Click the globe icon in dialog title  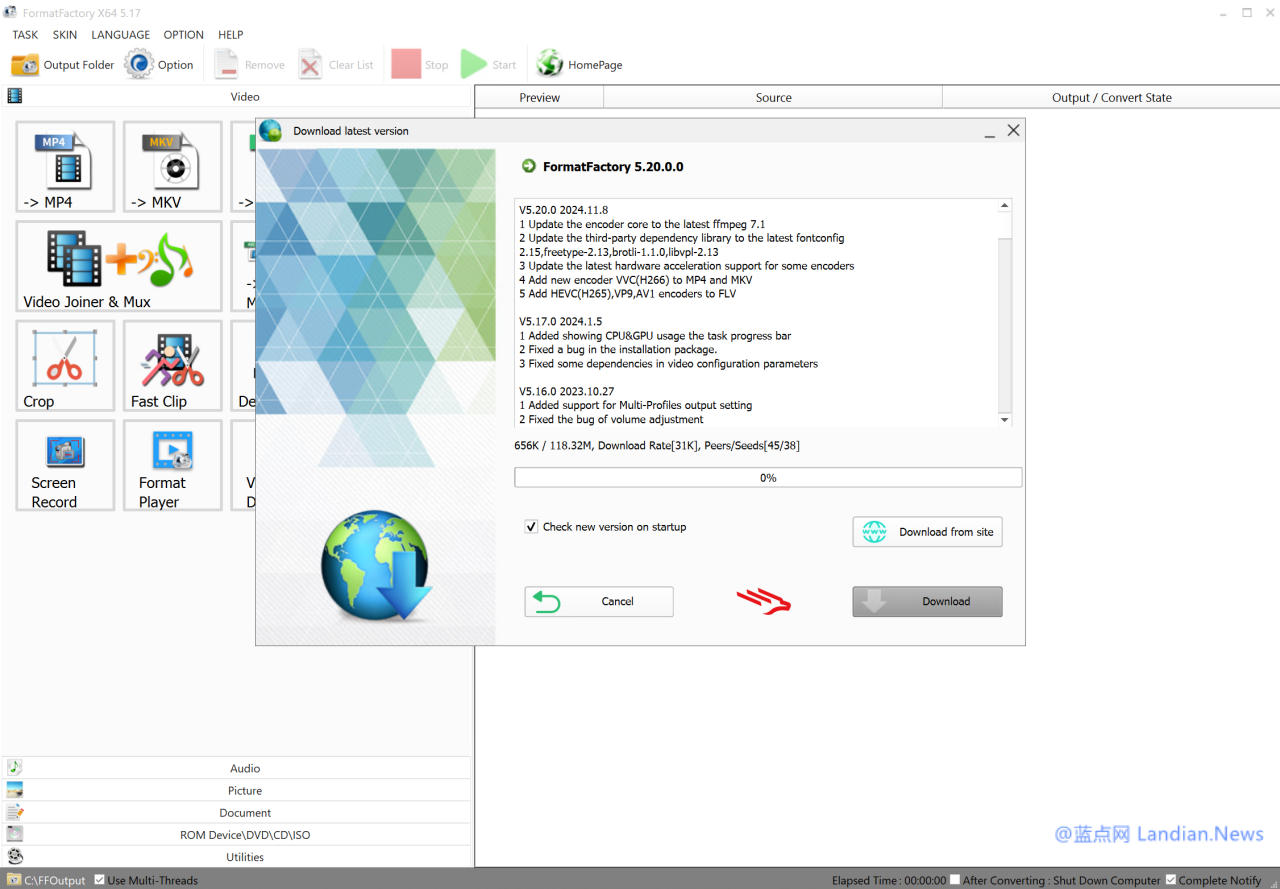[270, 130]
